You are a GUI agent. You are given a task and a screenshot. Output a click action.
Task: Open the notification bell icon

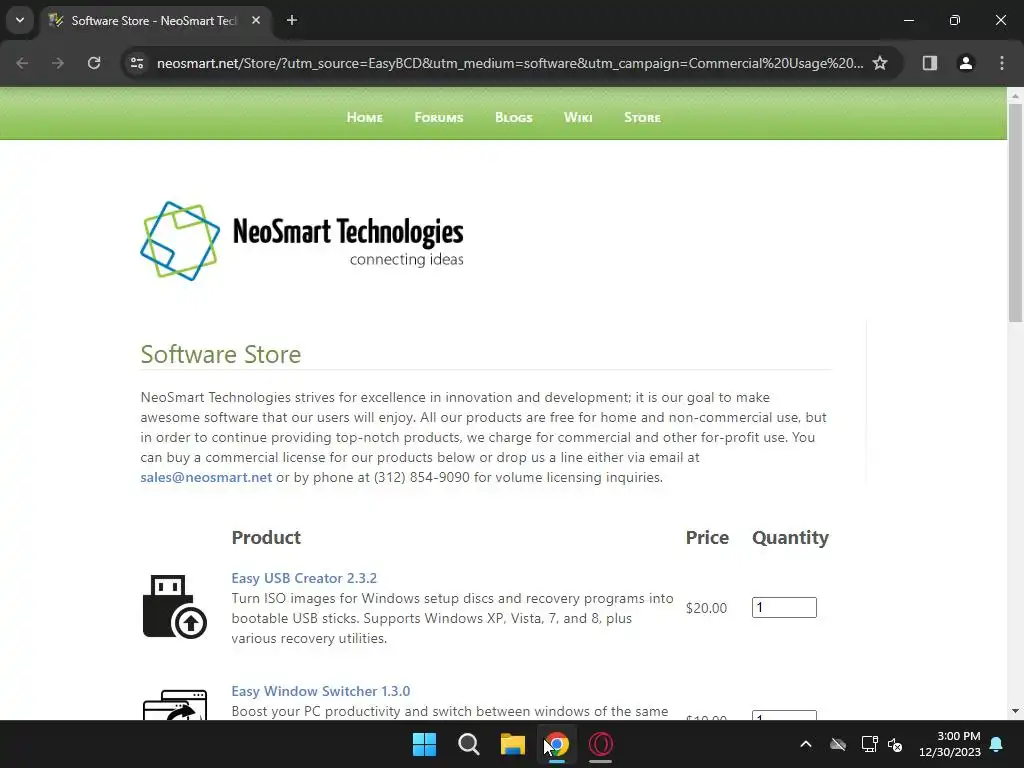[997, 744]
